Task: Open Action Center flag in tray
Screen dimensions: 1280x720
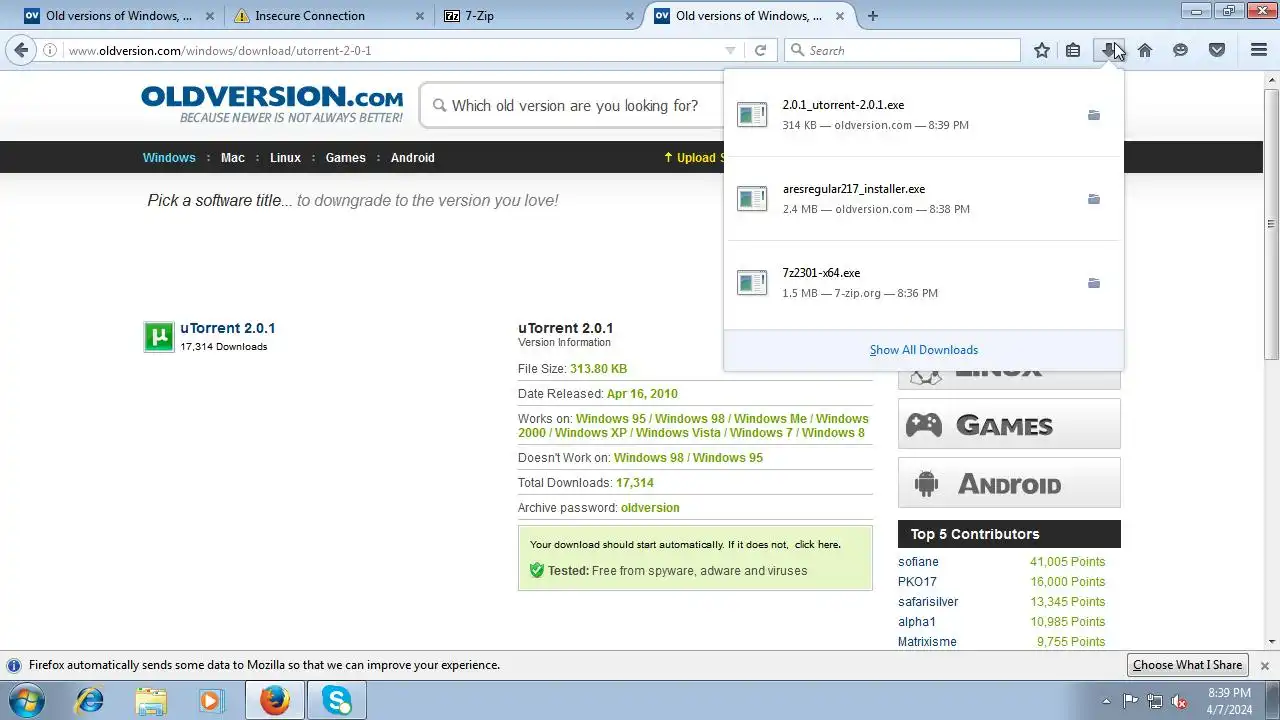Action: [1131, 701]
